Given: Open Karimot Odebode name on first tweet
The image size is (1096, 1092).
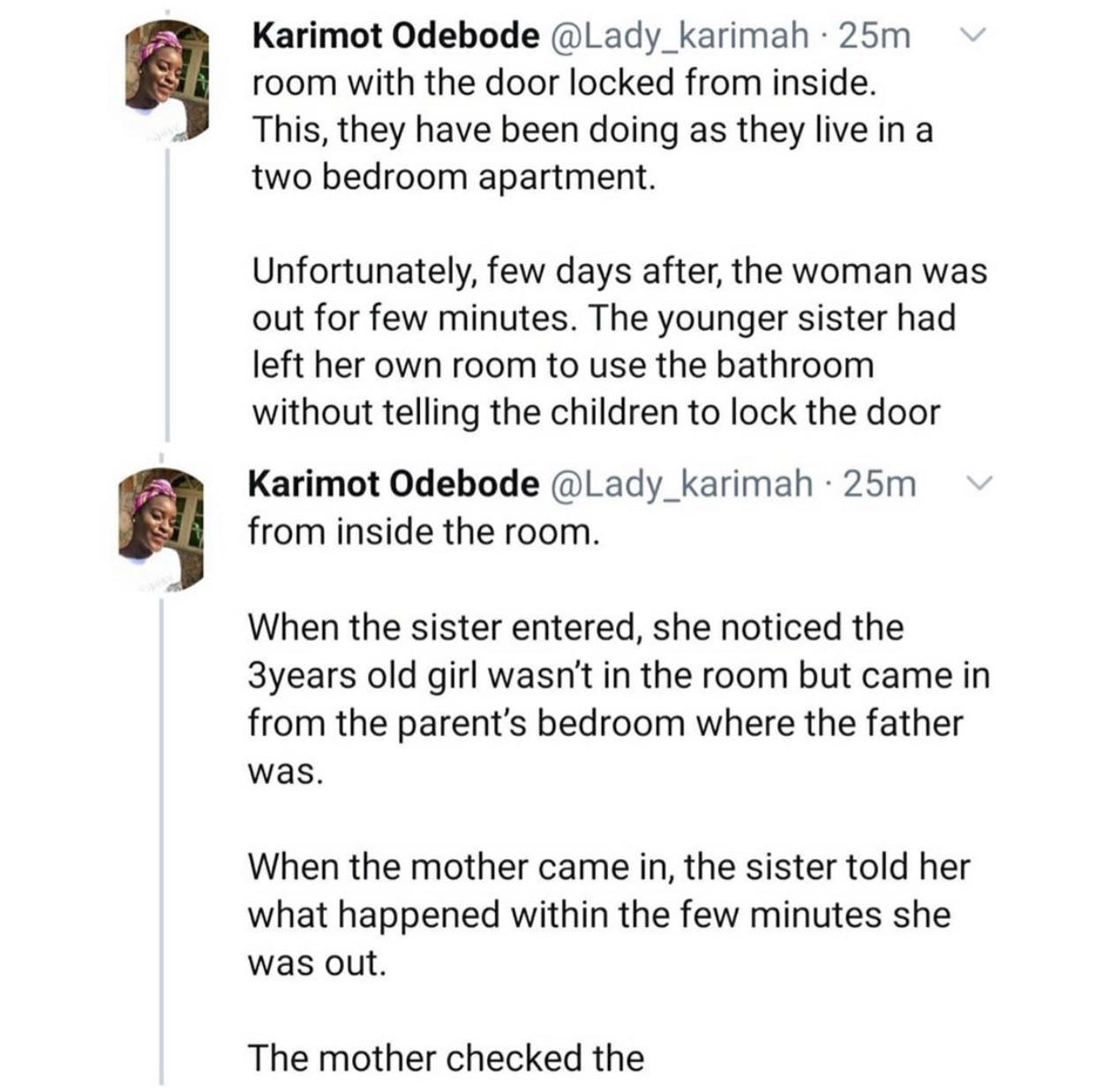Looking at the screenshot, I should (x=396, y=35).
